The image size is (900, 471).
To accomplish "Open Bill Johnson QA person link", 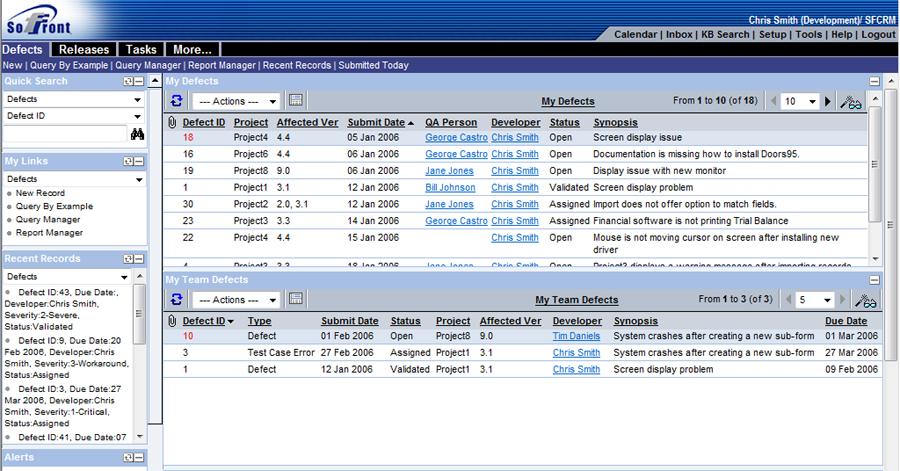I will [450, 188].
